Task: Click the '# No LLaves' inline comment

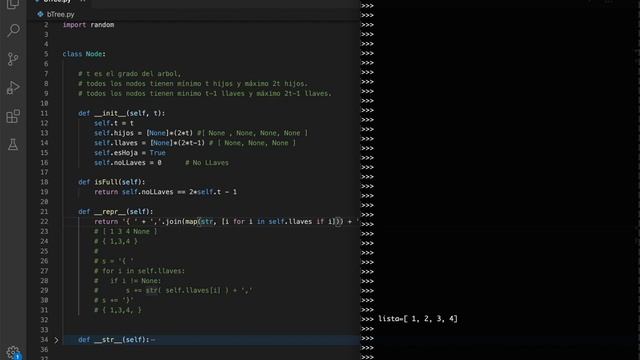Action: click(x=207, y=162)
